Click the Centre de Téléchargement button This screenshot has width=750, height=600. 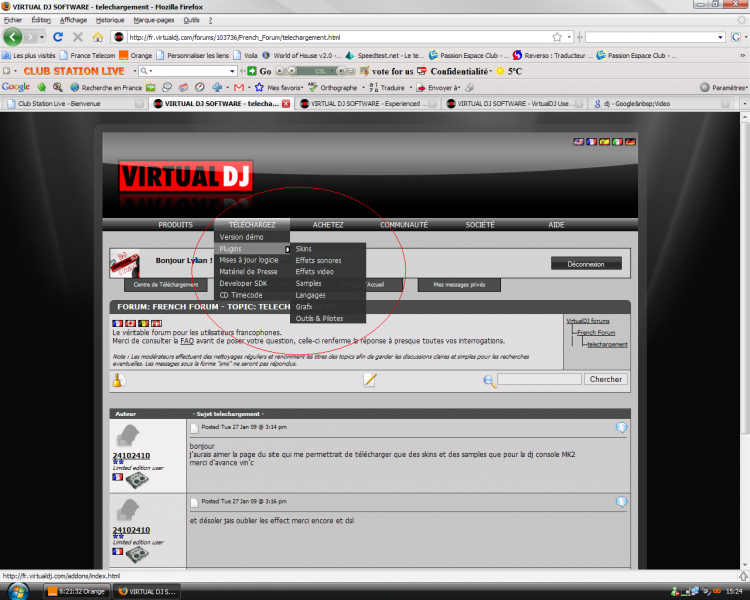166,285
